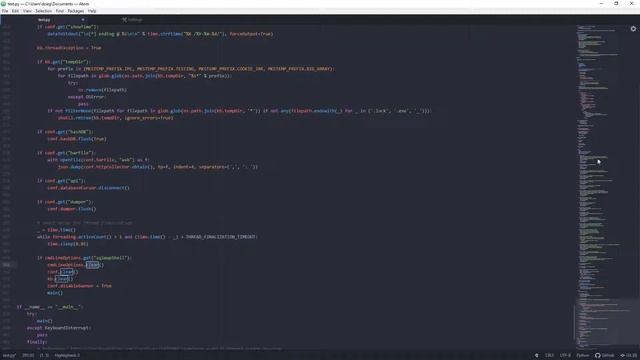Click the json.dump code line

coord(158,167)
